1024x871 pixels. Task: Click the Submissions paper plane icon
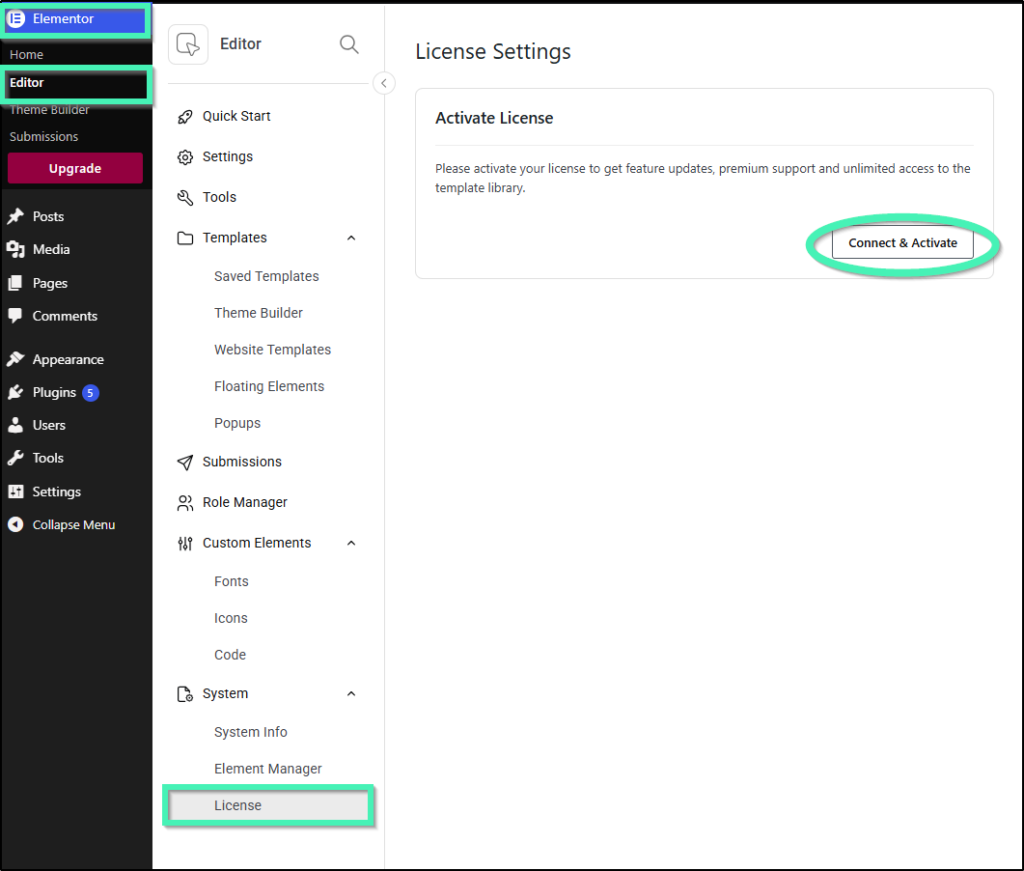coord(185,462)
